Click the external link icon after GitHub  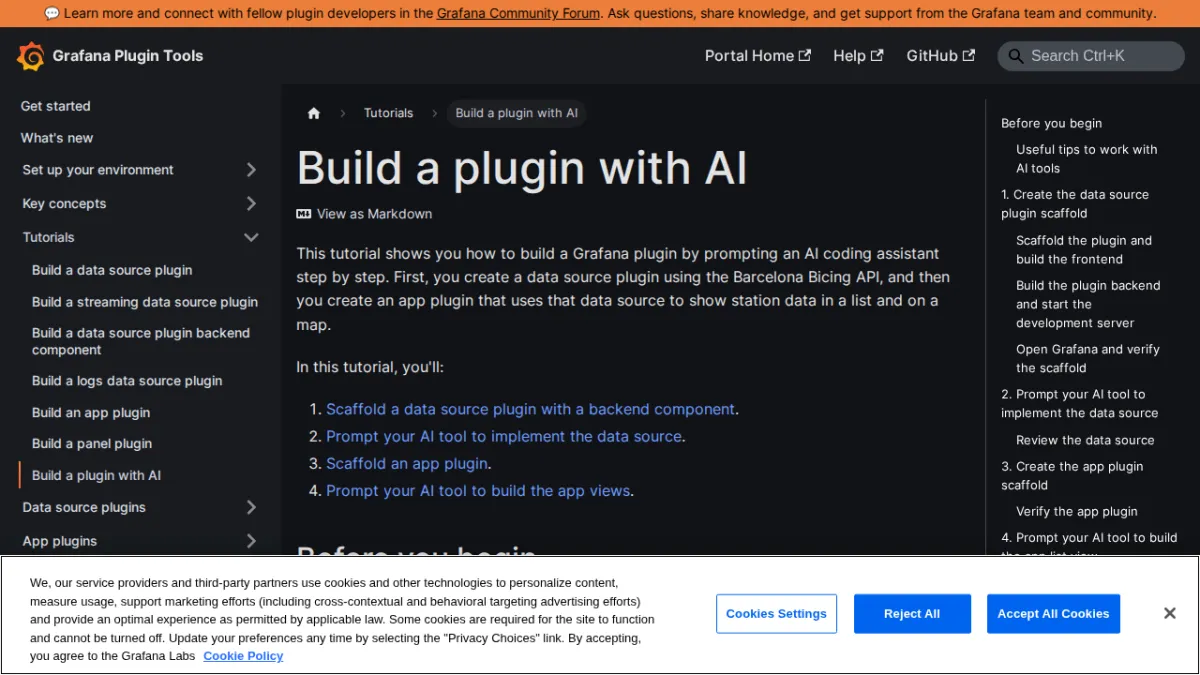(968, 56)
